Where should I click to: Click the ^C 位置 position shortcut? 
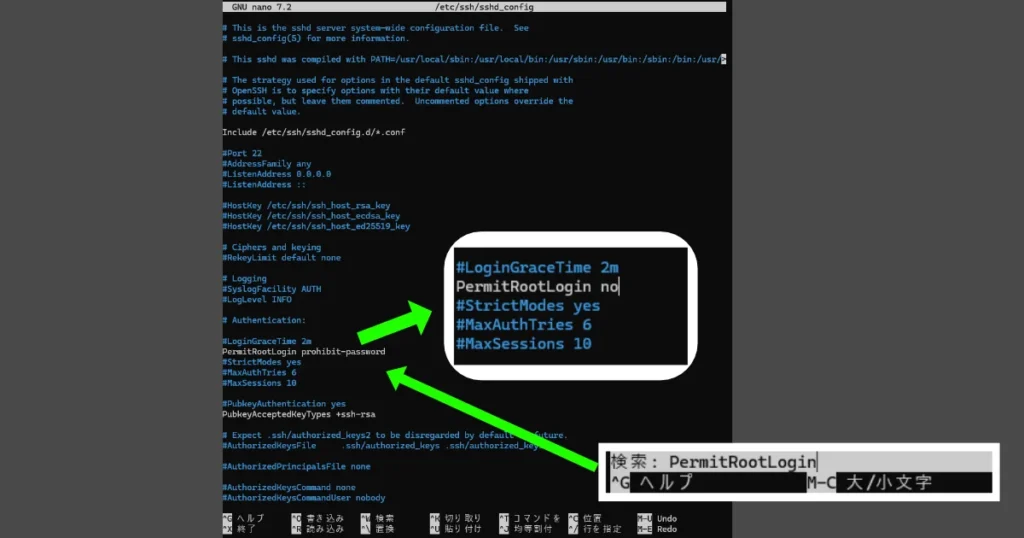[585, 518]
